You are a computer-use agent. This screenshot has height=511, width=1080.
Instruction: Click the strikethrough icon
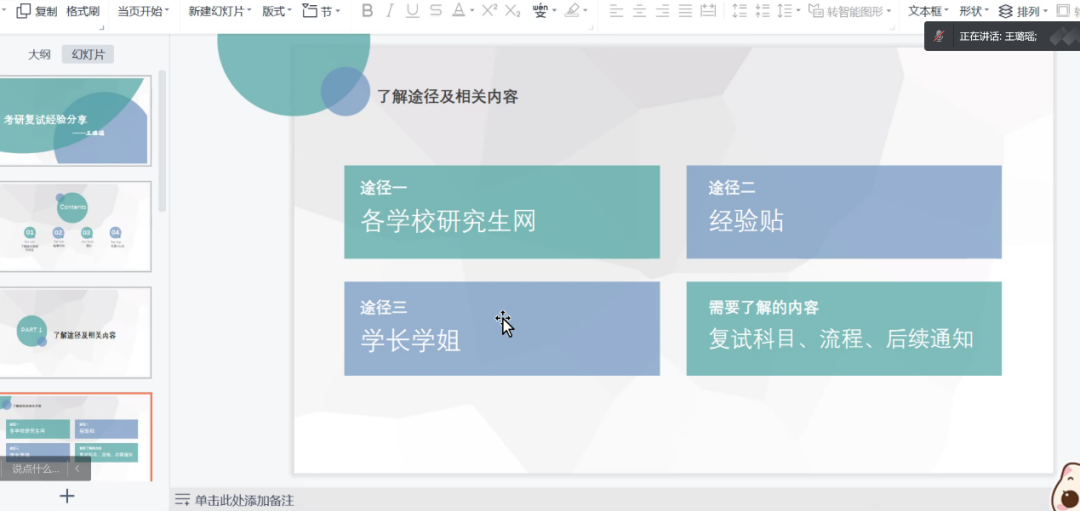(436, 11)
